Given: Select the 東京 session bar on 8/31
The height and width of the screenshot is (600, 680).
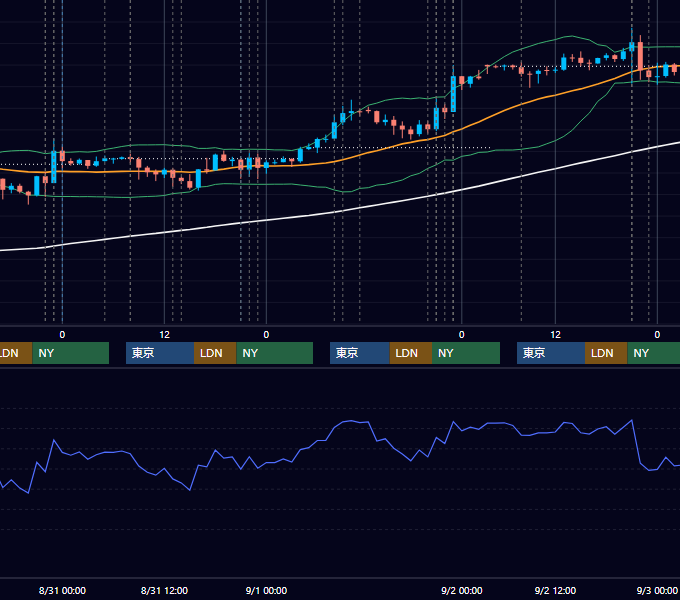Looking at the screenshot, I should (x=160, y=353).
